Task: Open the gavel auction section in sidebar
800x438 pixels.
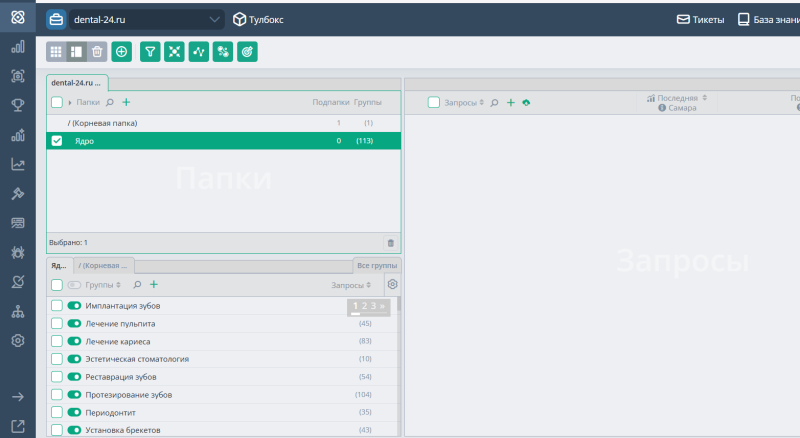Action: 18,193
